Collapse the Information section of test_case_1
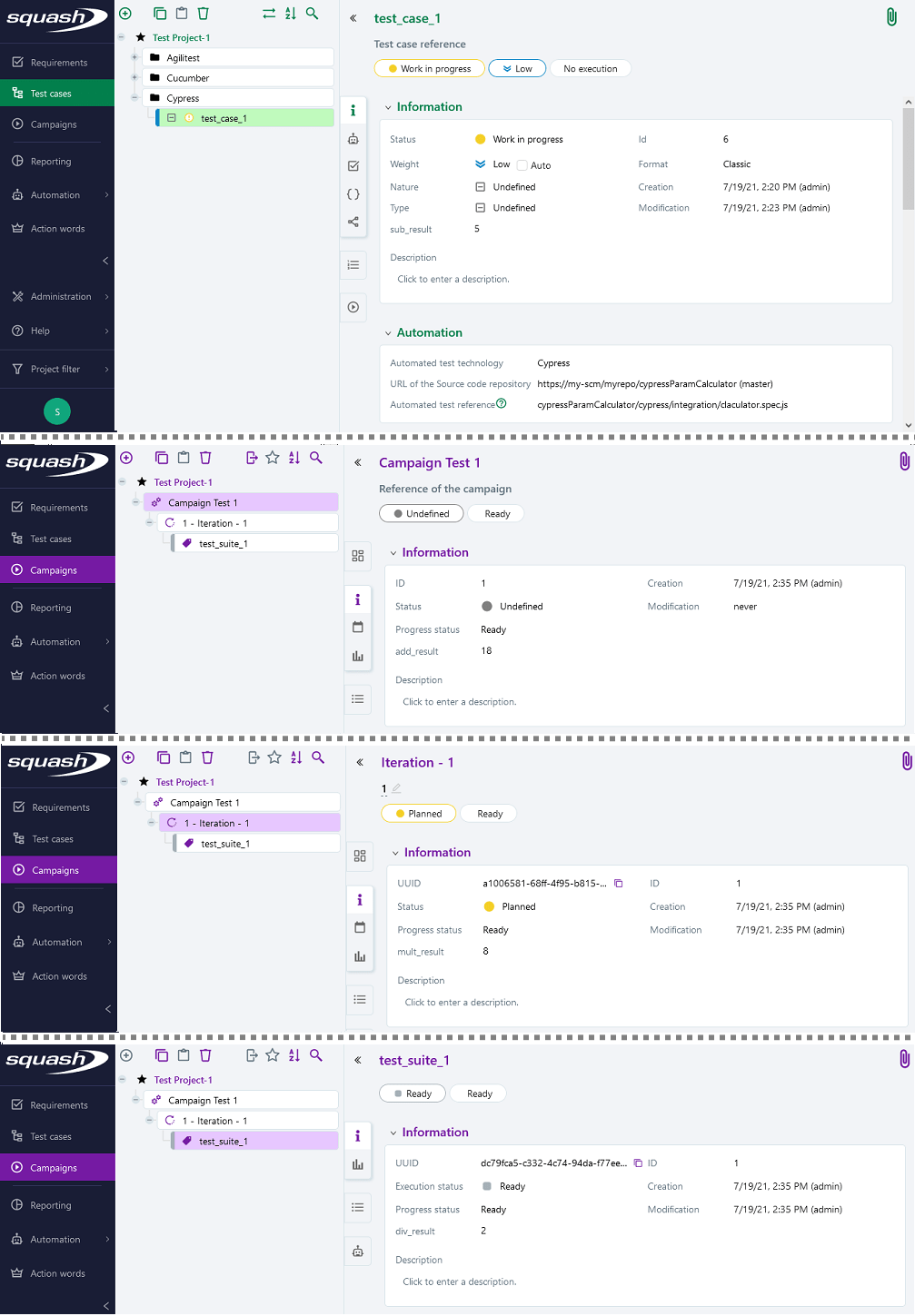 click(x=388, y=106)
